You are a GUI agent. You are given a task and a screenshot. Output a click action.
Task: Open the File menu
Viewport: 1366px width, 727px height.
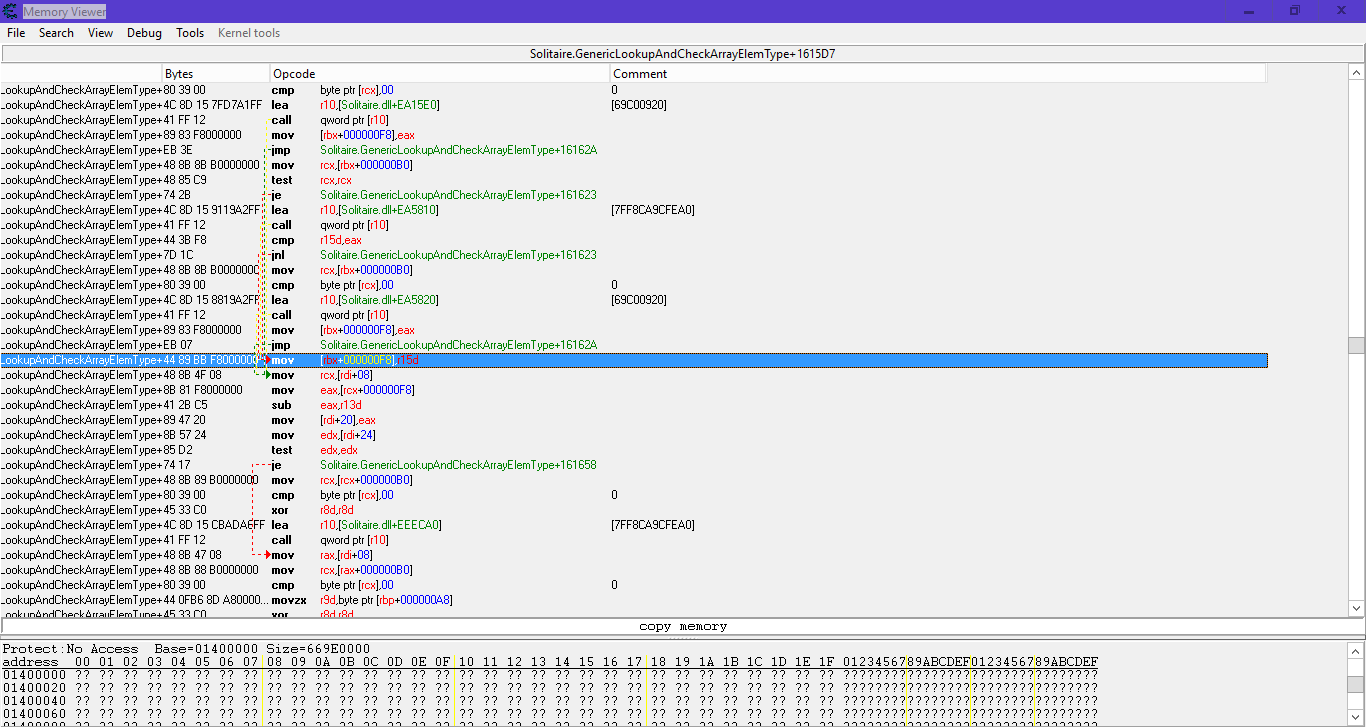[16, 33]
